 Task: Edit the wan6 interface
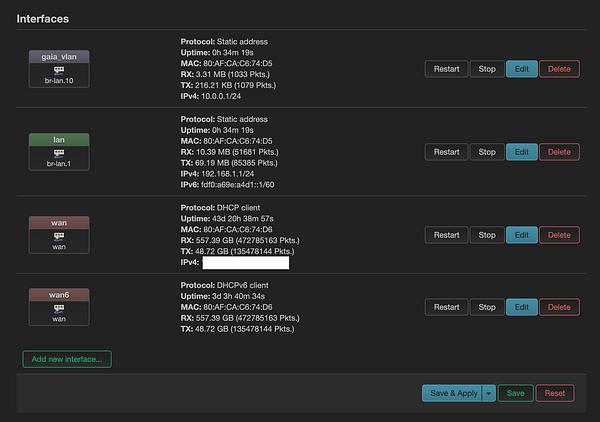(x=522, y=307)
